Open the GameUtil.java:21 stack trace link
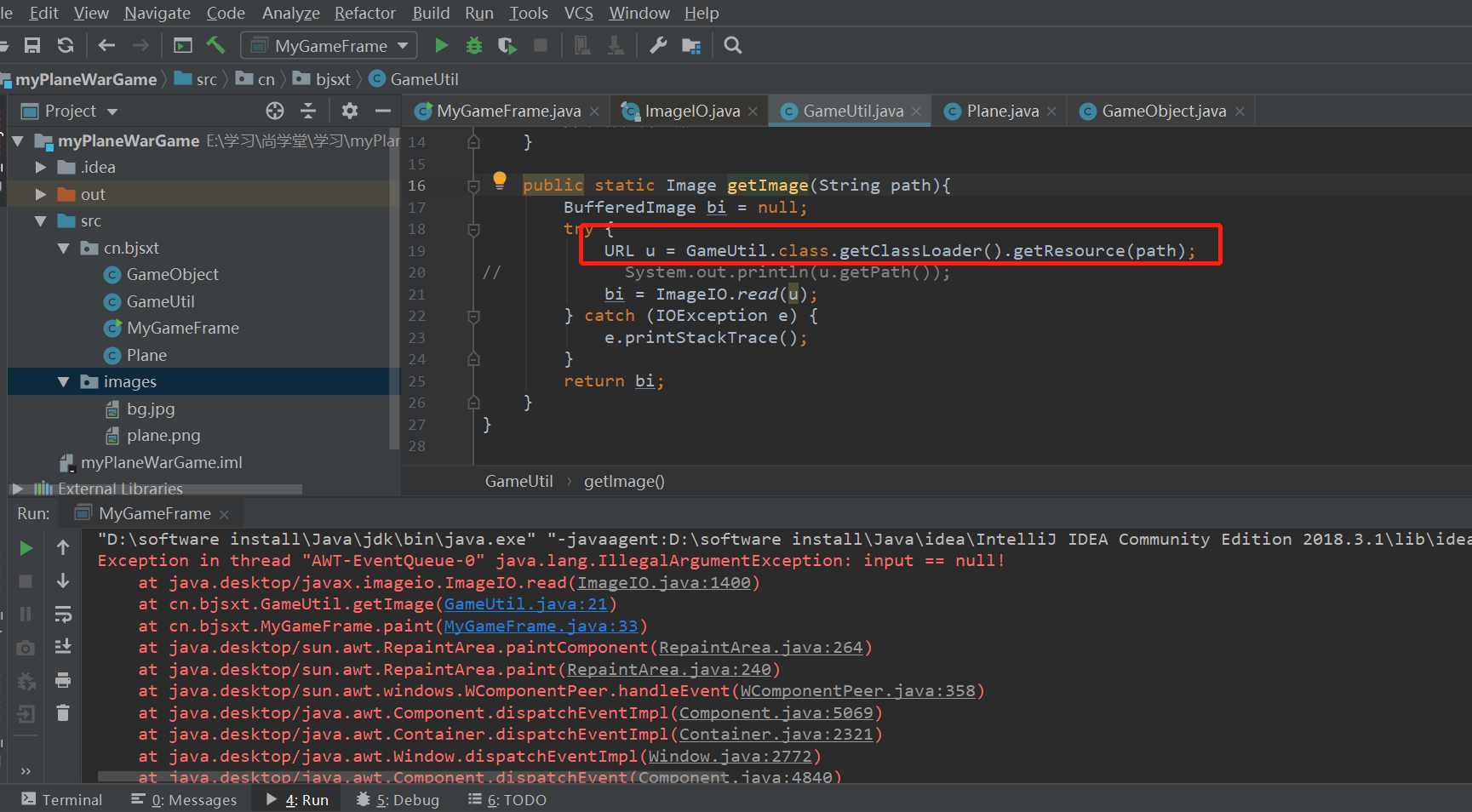Image resolution: width=1472 pixels, height=812 pixels. [x=525, y=604]
